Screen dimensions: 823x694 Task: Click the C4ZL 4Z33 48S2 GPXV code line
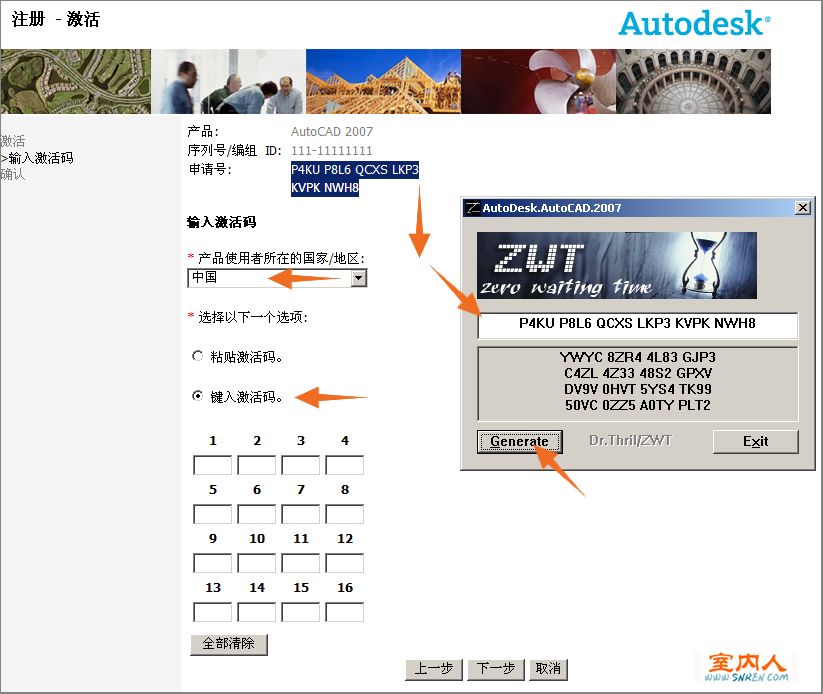638,373
